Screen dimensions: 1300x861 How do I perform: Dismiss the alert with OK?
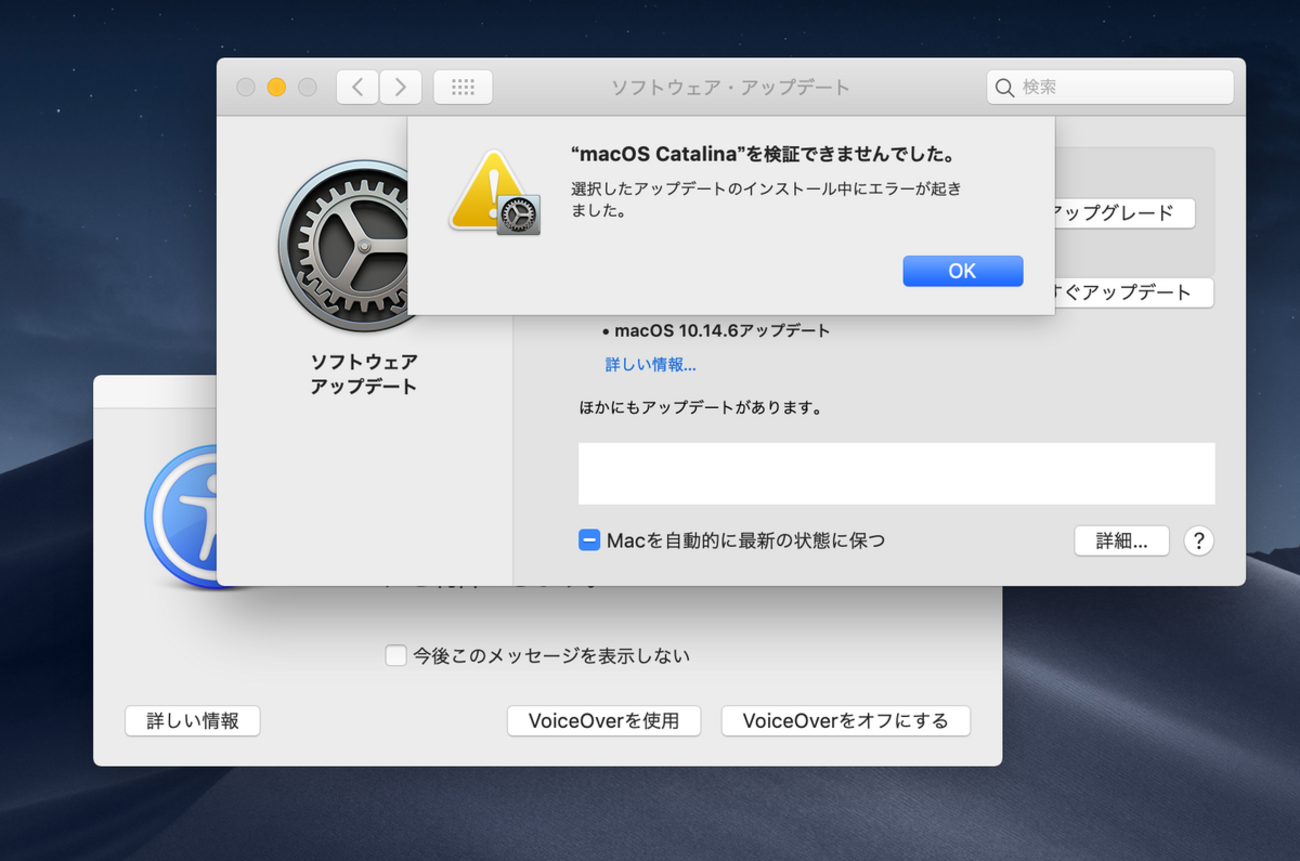(962, 271)
